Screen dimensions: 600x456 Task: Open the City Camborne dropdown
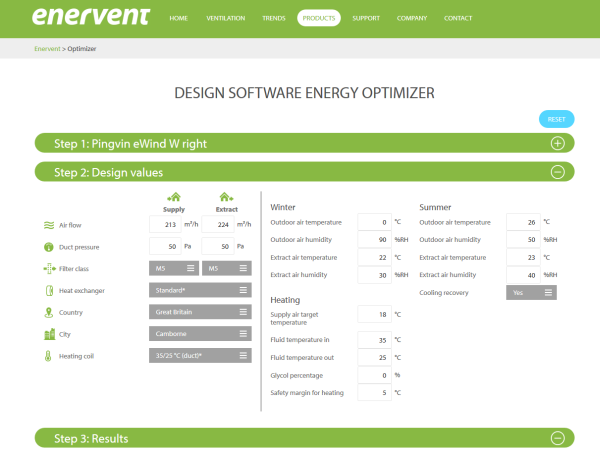click(200, 334)
